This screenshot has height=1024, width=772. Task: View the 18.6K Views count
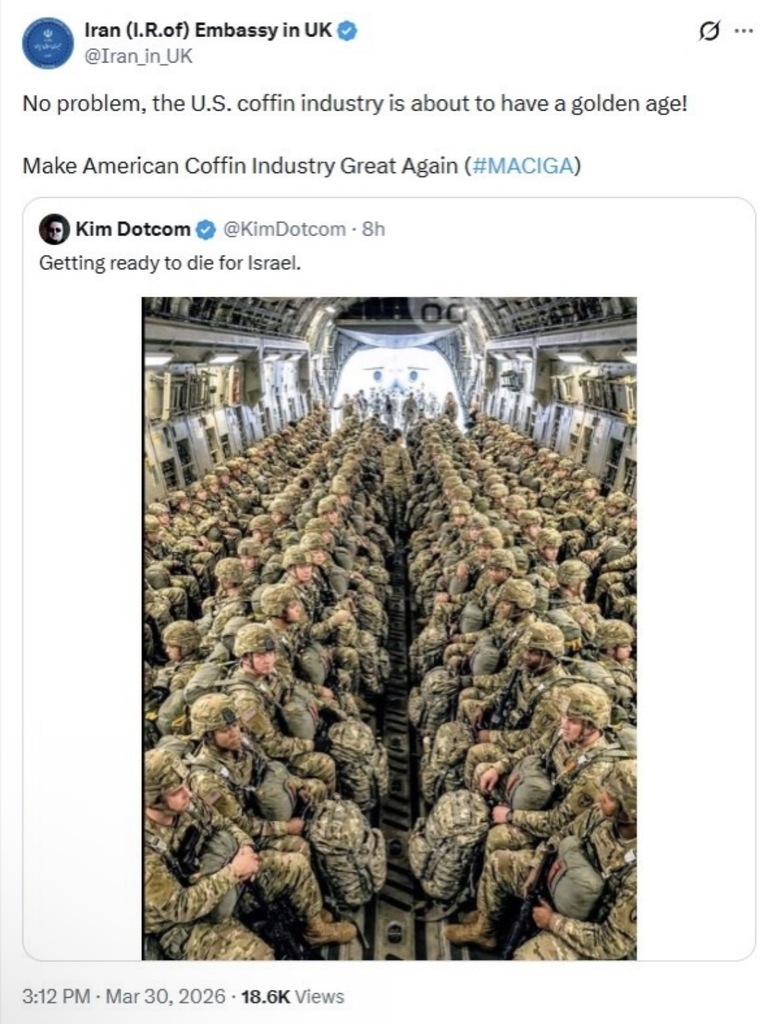click(292, 996)
